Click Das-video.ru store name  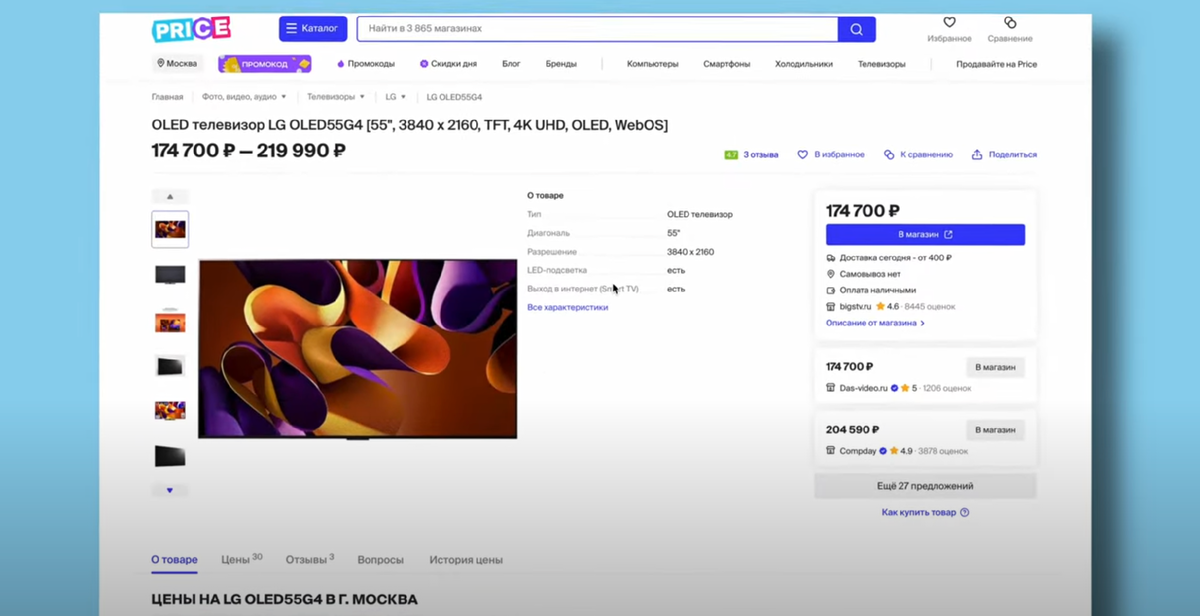[863, 388]
